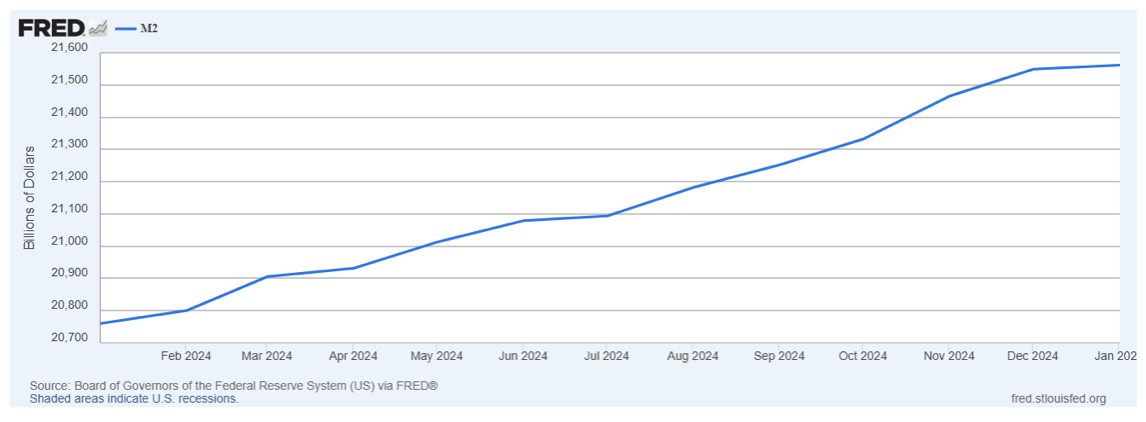Click the Aug 2024 x-axis label
Screen dimensions: 1146x422
coord(694,356)
